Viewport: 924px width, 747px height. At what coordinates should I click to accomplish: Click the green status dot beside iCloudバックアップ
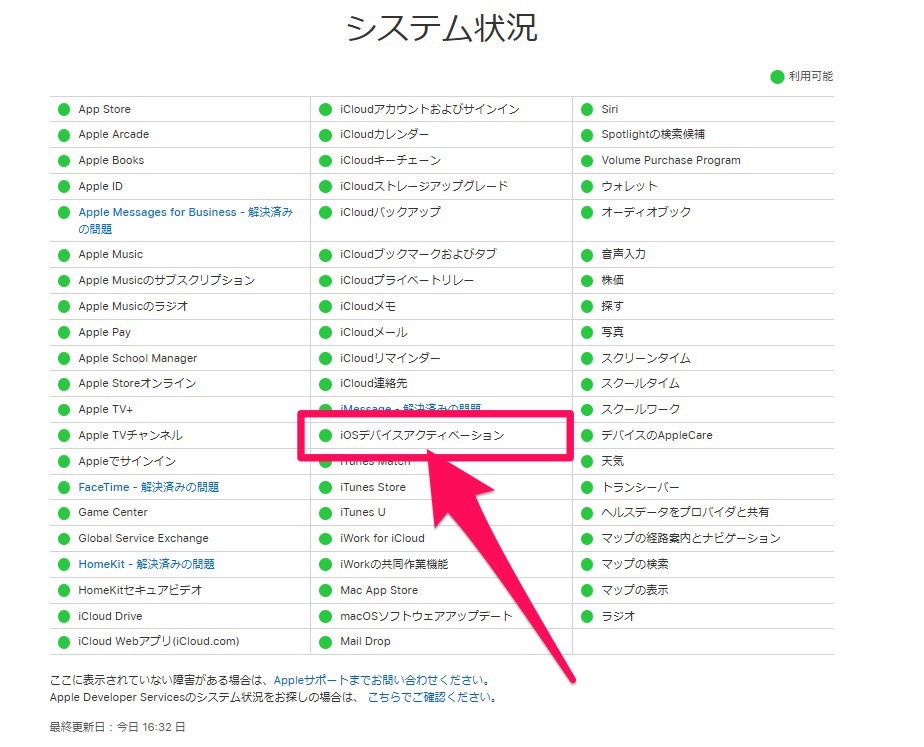pyautogui.click(x=325, y=213)
